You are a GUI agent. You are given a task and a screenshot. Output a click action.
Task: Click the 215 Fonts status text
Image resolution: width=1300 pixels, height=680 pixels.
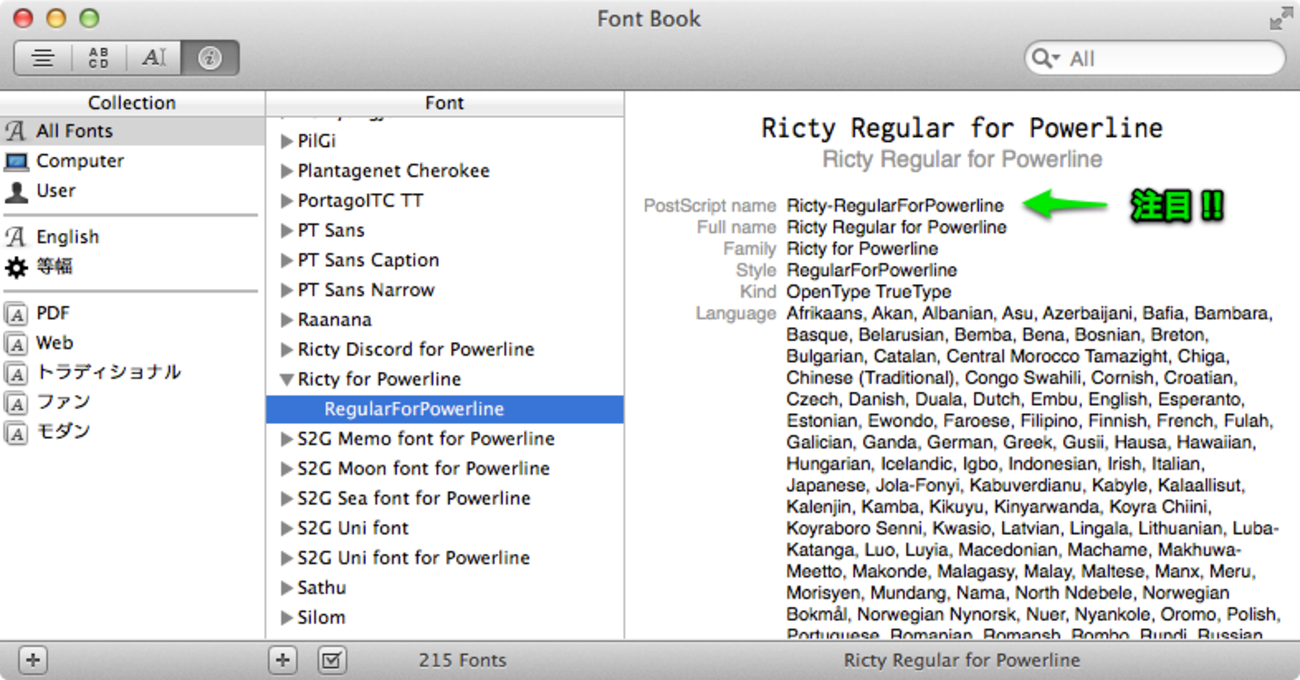[x=462, y=660]
